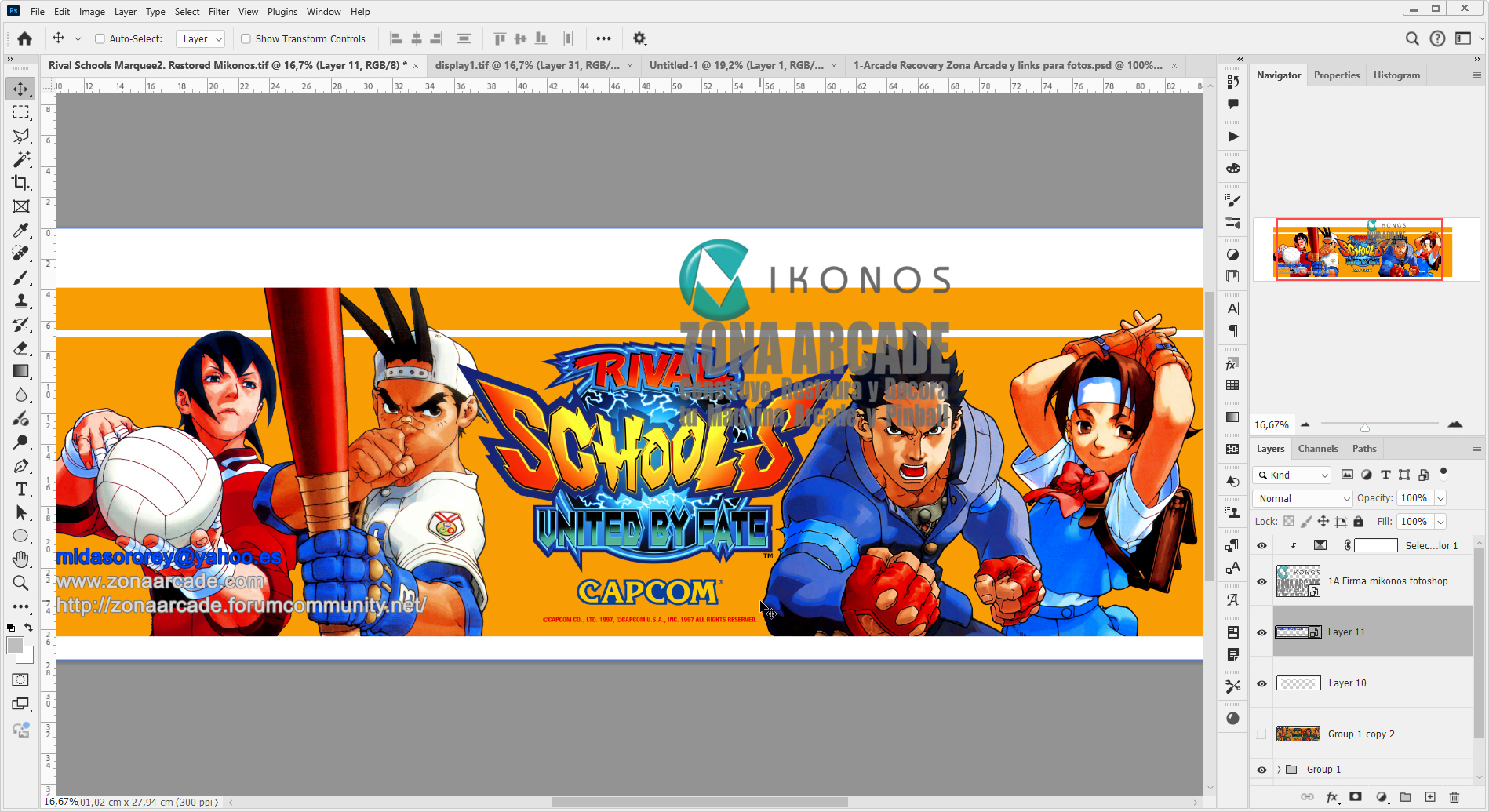Select the Zoom tool
This screenshot has width=1489, height=812.
(x=21, y=583)
